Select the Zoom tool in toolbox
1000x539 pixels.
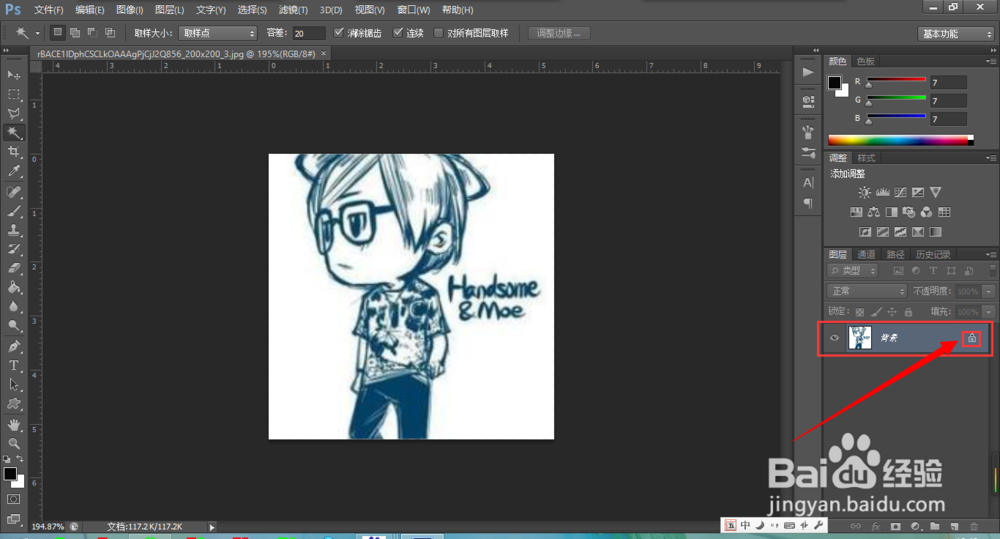point(13,443)
